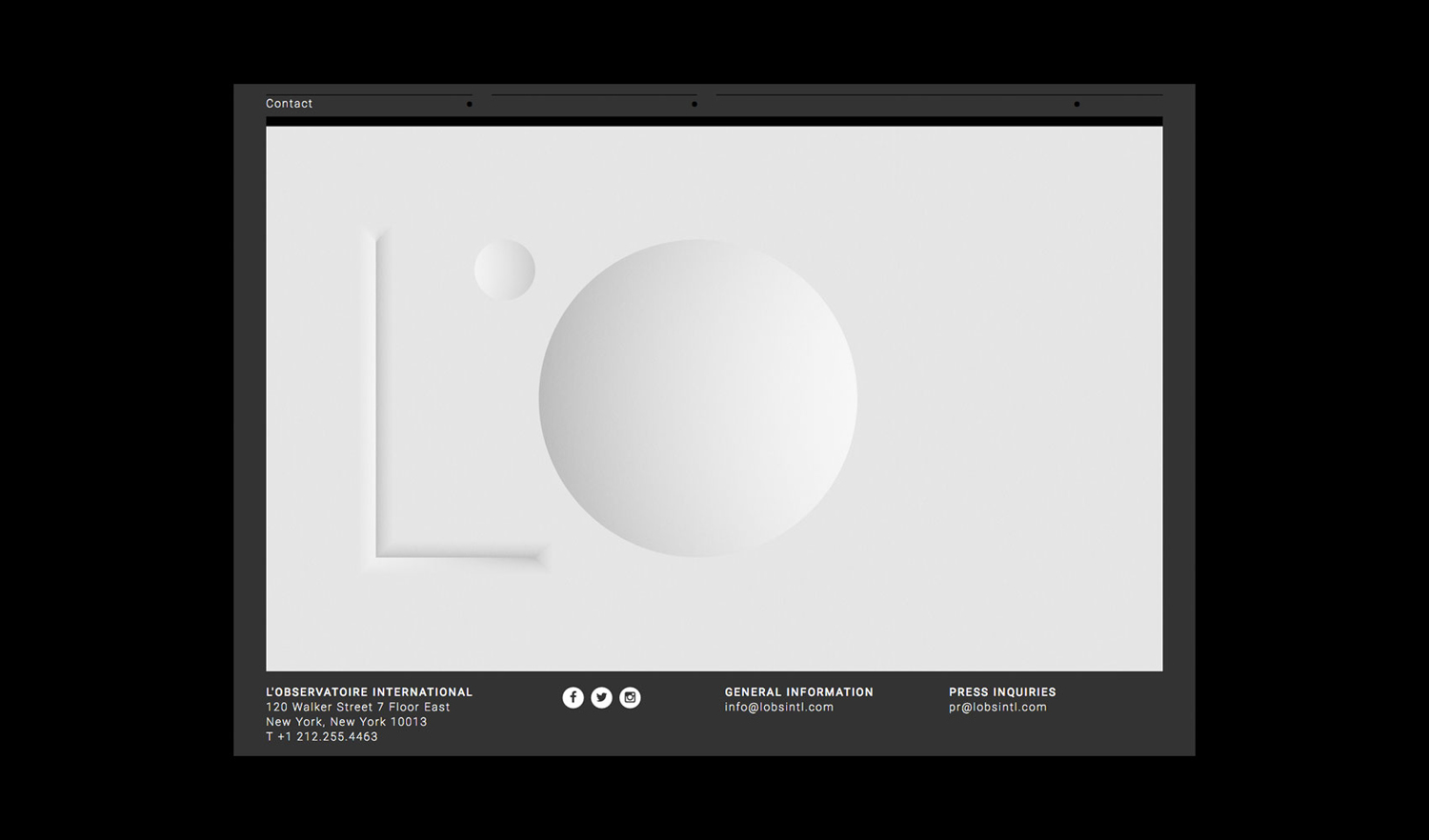Click the phone number T +1 212.255.4463
The image size is (1429, 840).
click(322, 736)
